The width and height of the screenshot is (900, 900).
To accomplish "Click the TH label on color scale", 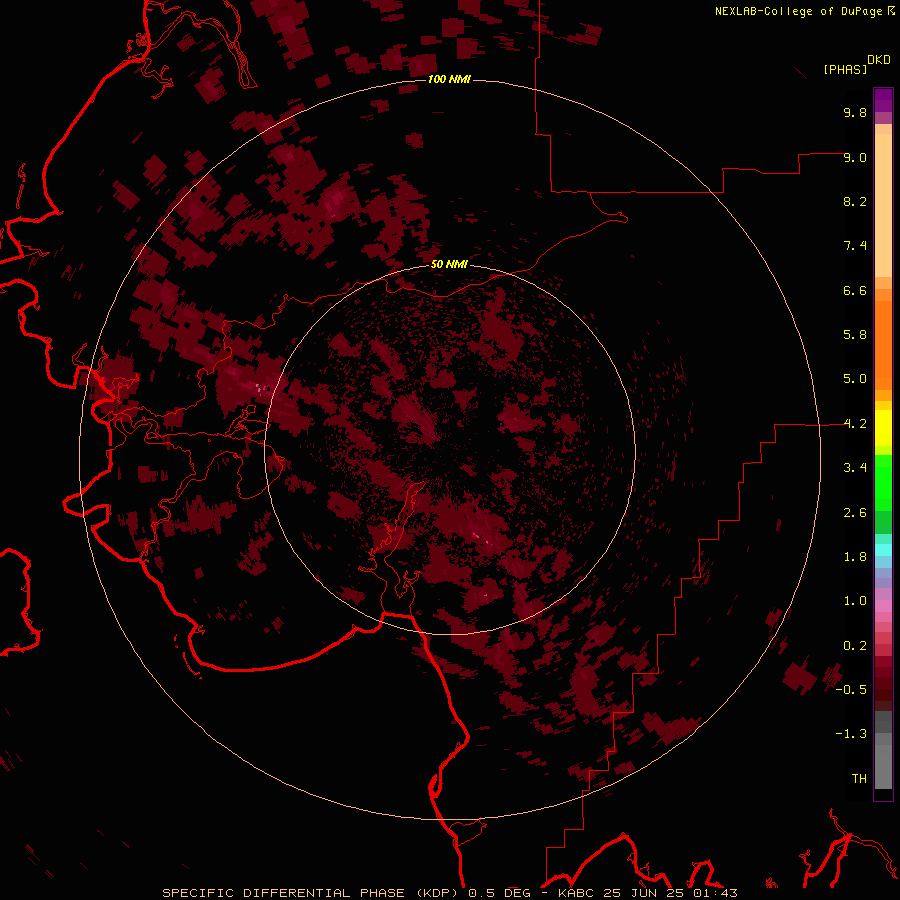I will (859, 779).
